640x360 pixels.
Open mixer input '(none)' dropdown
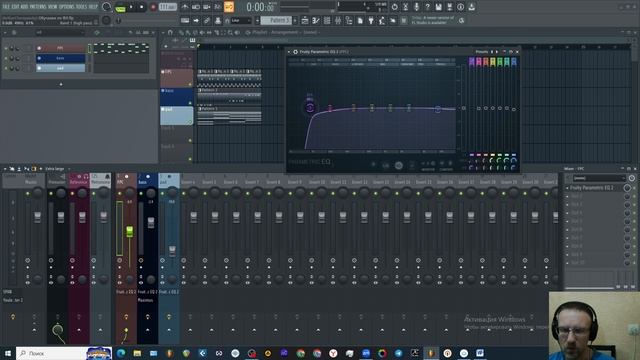[x=599, y=178]
